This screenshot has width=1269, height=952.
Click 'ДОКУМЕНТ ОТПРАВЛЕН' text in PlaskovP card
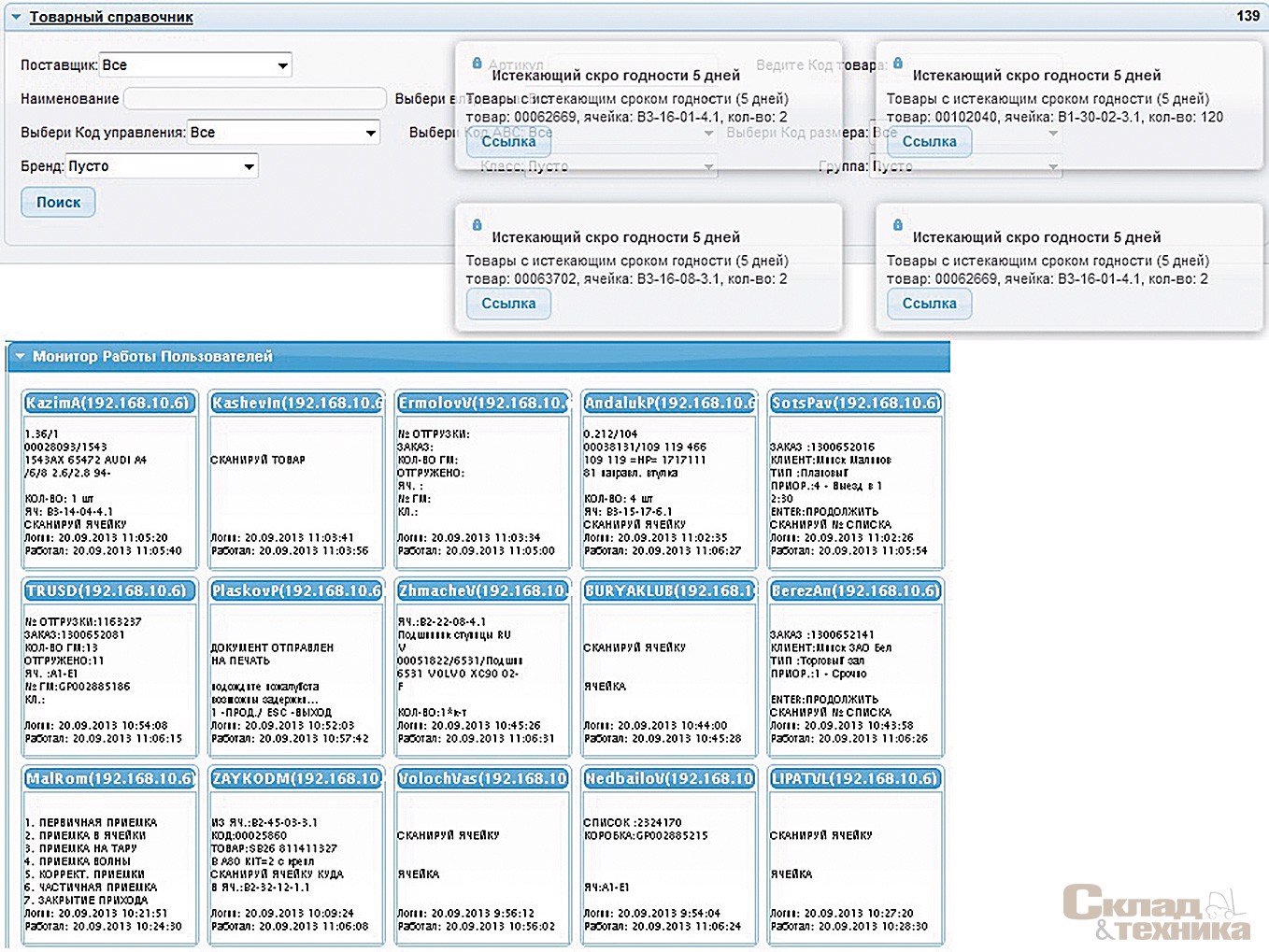click(272, 647)
